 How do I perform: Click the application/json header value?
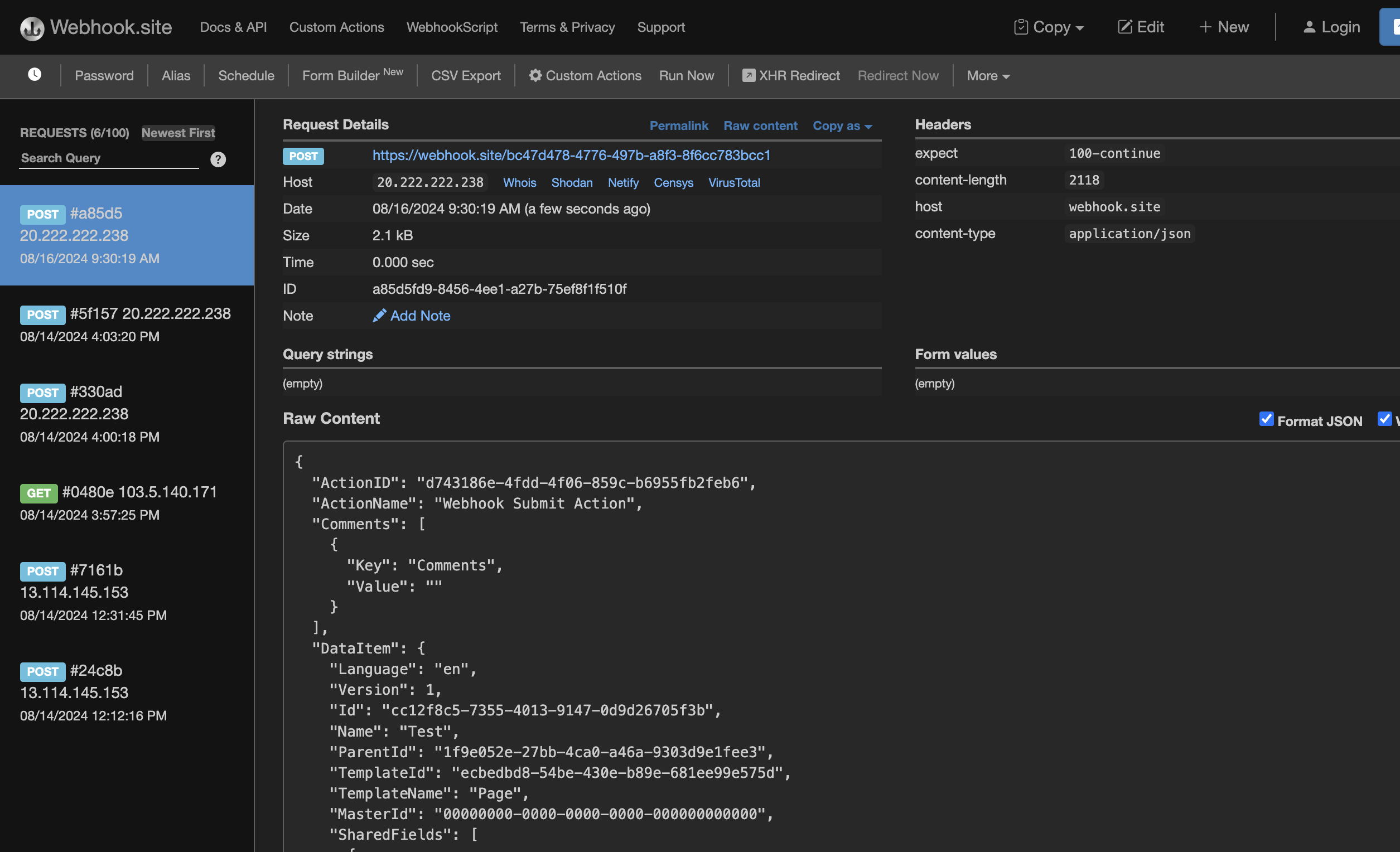(1129, 234)
